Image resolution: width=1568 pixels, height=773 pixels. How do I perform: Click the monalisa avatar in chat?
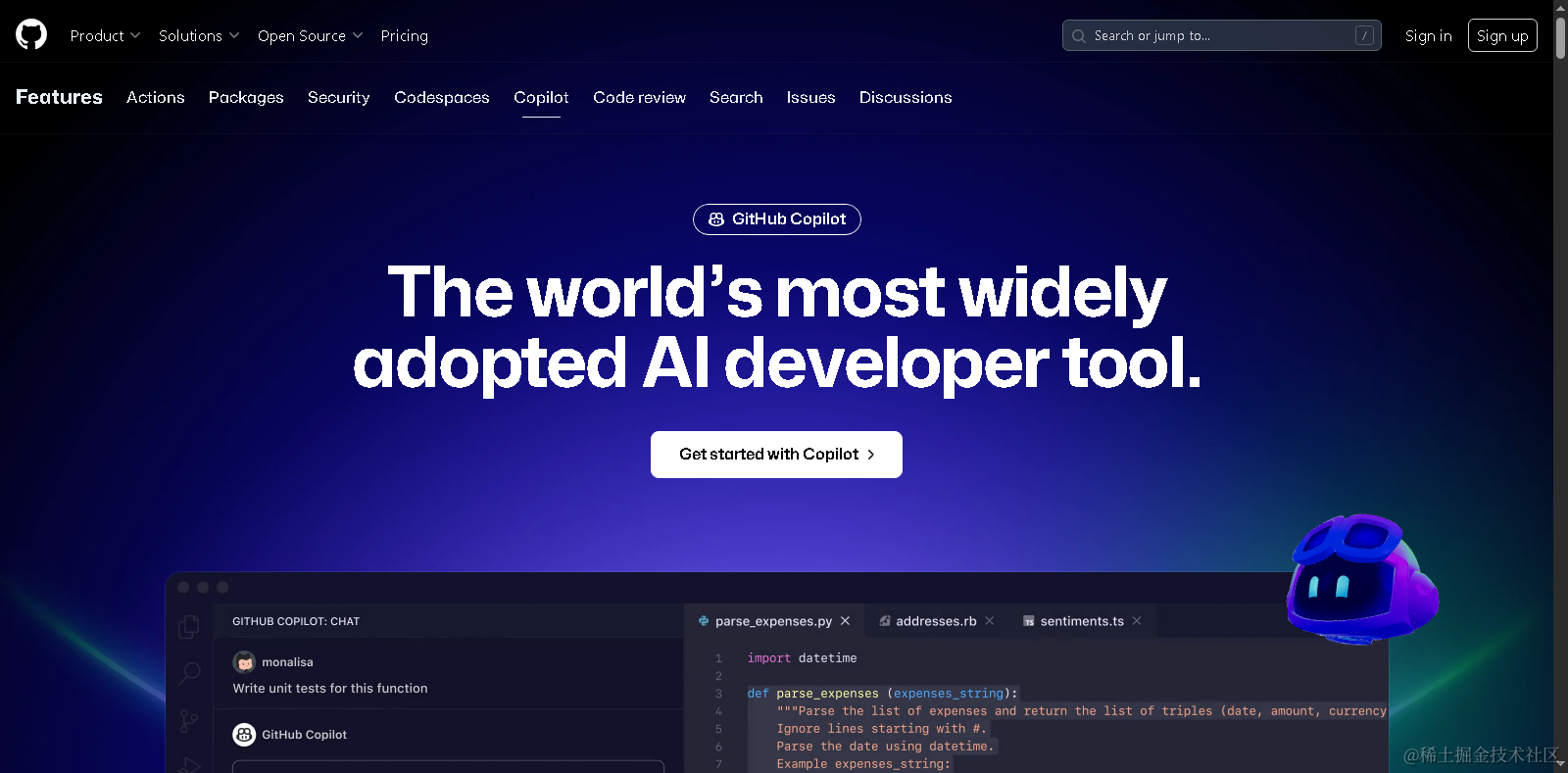[244, 662]
